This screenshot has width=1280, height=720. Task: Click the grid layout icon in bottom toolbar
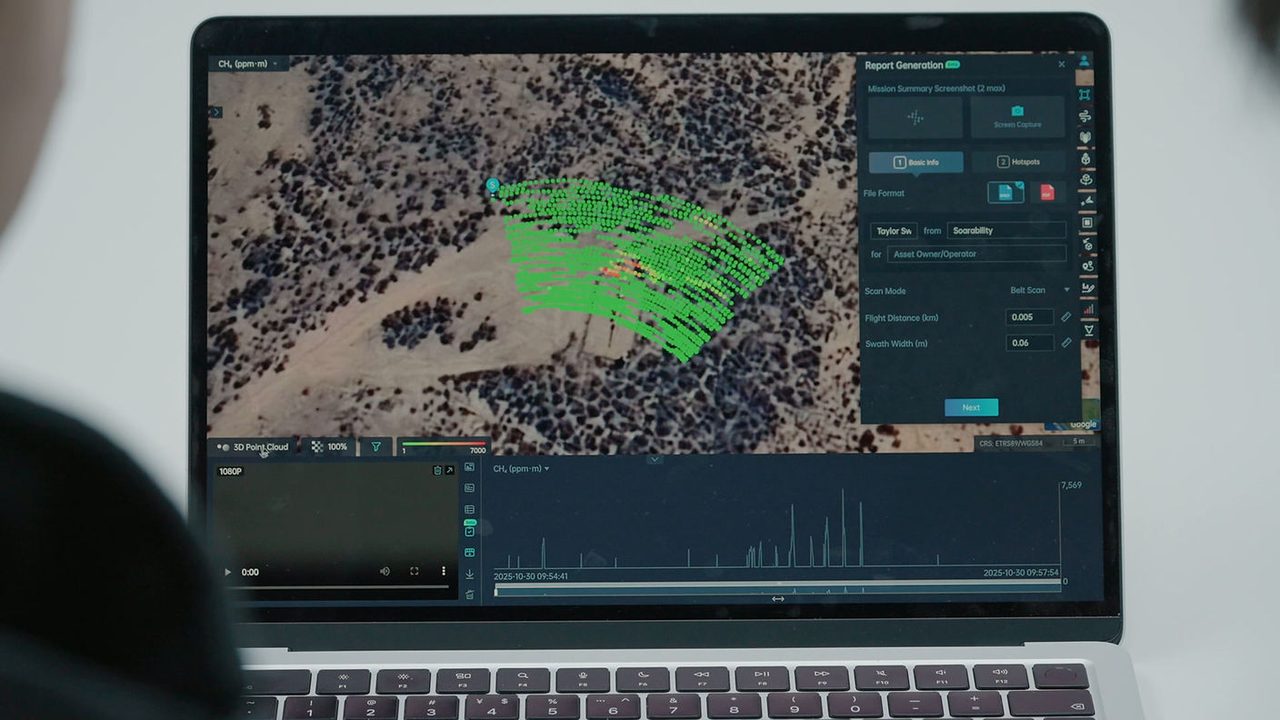point(469,552)
